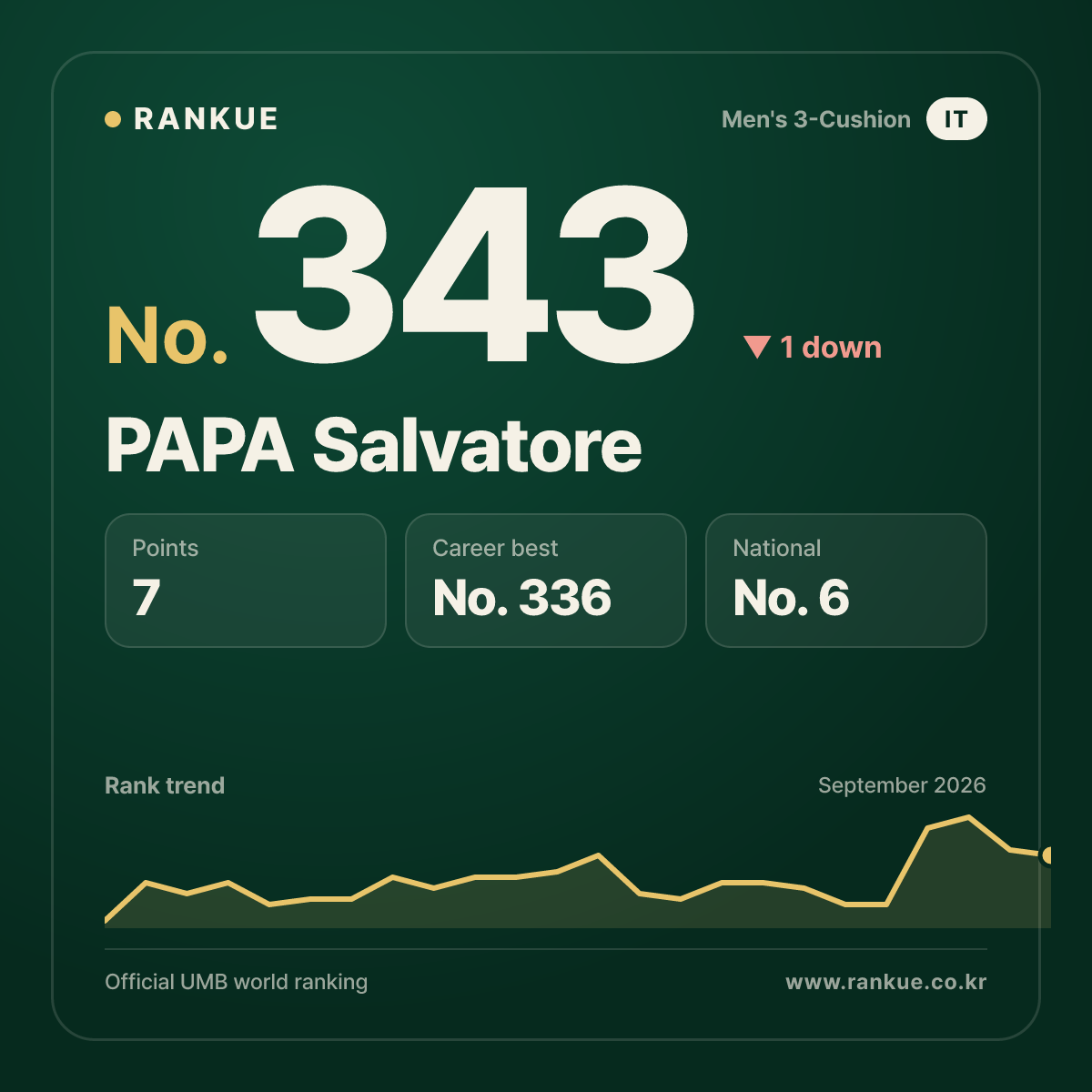Click the National label
The width and height of the screenshot is (1092, 1092).
777,548
